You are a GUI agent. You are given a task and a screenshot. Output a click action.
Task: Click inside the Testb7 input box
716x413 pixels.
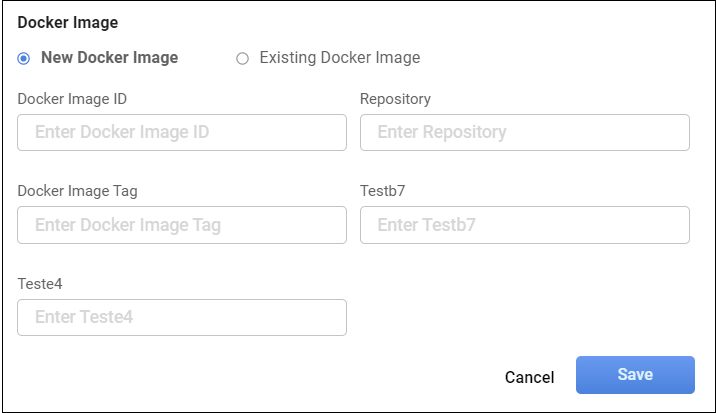tap(524, 225)
